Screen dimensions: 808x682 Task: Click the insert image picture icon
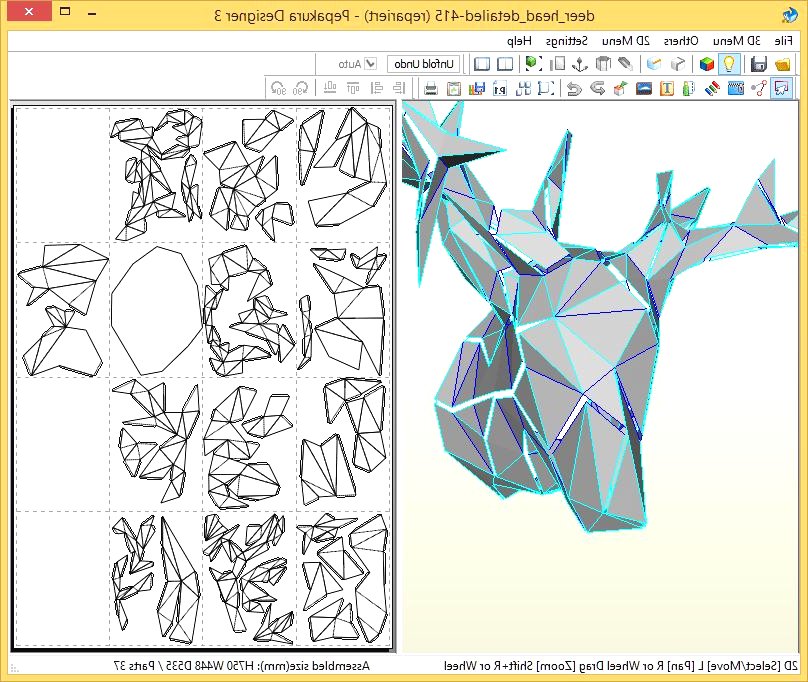tap(643, 89)
